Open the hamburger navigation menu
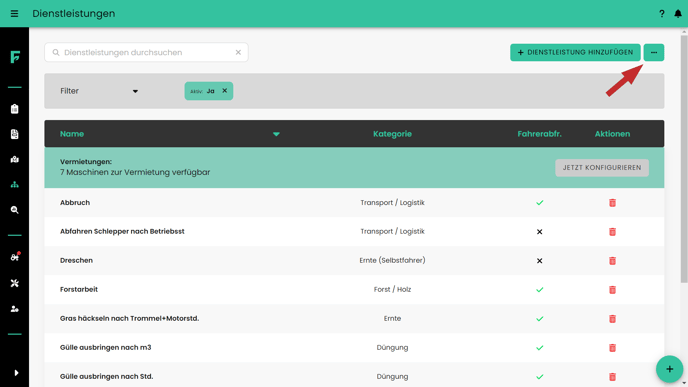Screen dimensions: 688x387 (14, 14)
